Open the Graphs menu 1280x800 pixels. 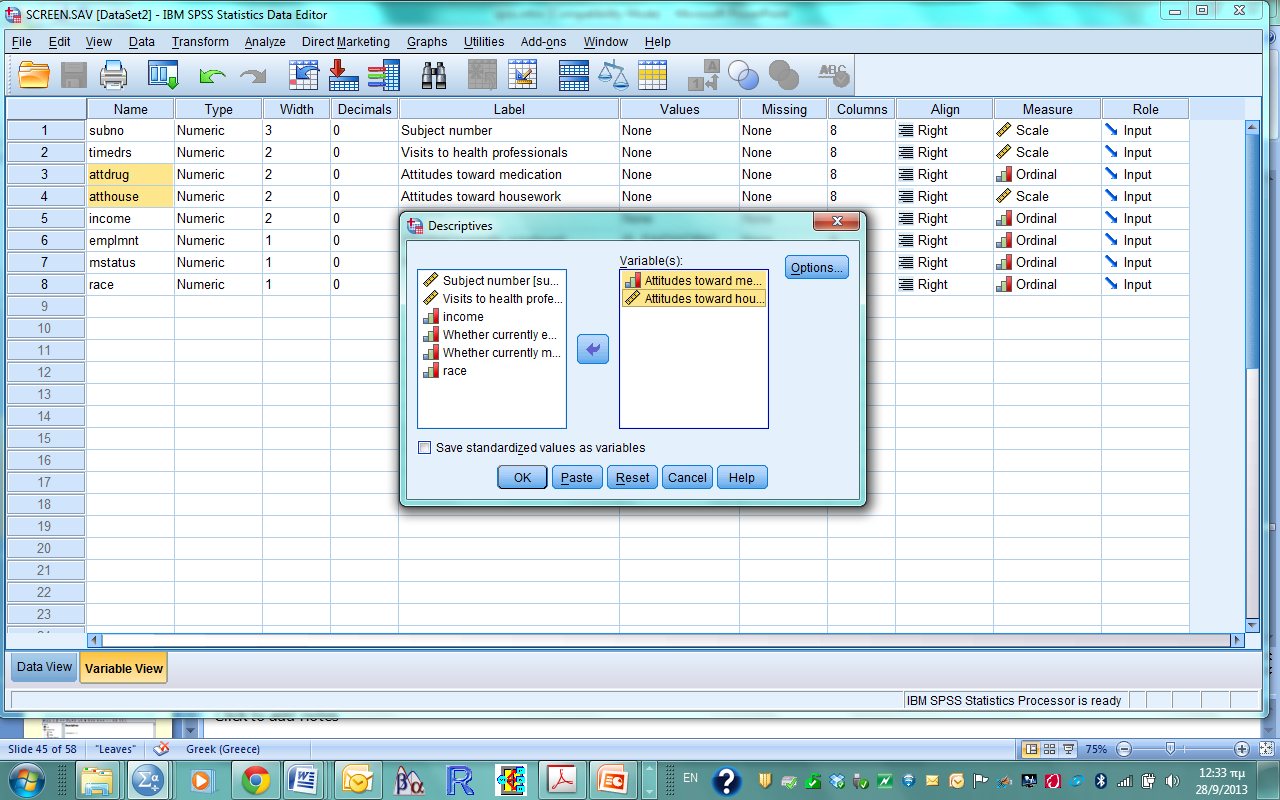pos(427,42)
